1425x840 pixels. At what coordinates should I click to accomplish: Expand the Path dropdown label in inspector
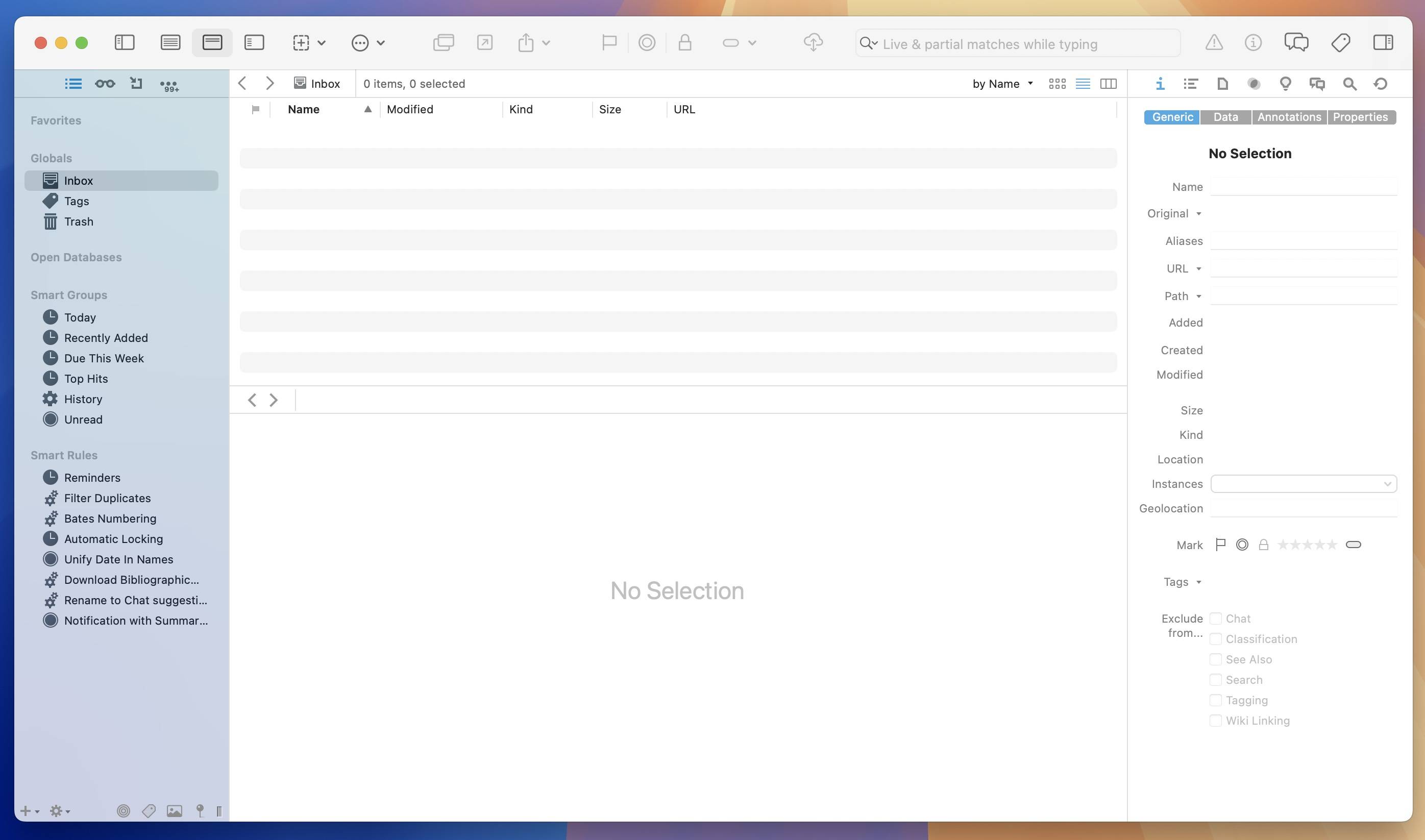[1183, 296]
